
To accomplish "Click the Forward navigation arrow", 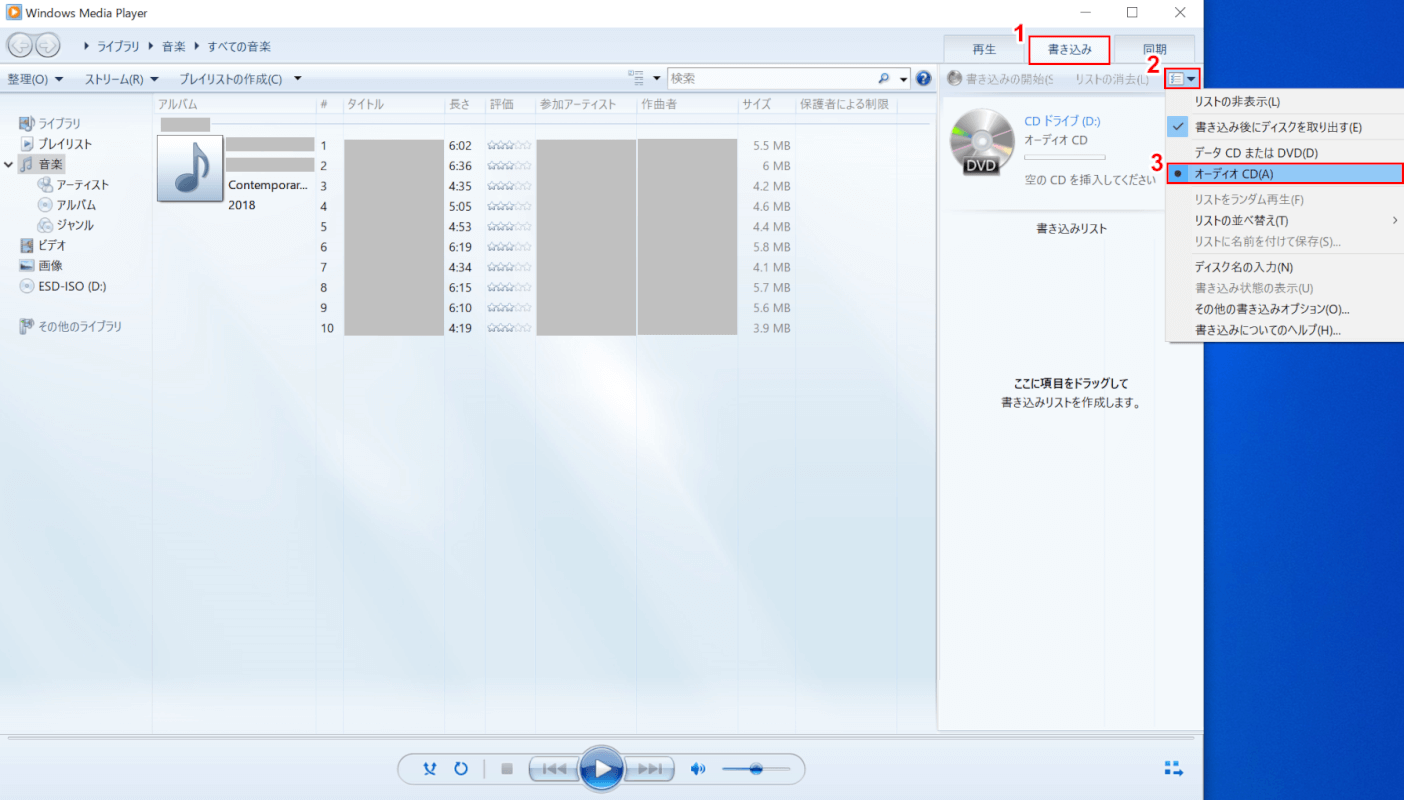I will [47, 45].
